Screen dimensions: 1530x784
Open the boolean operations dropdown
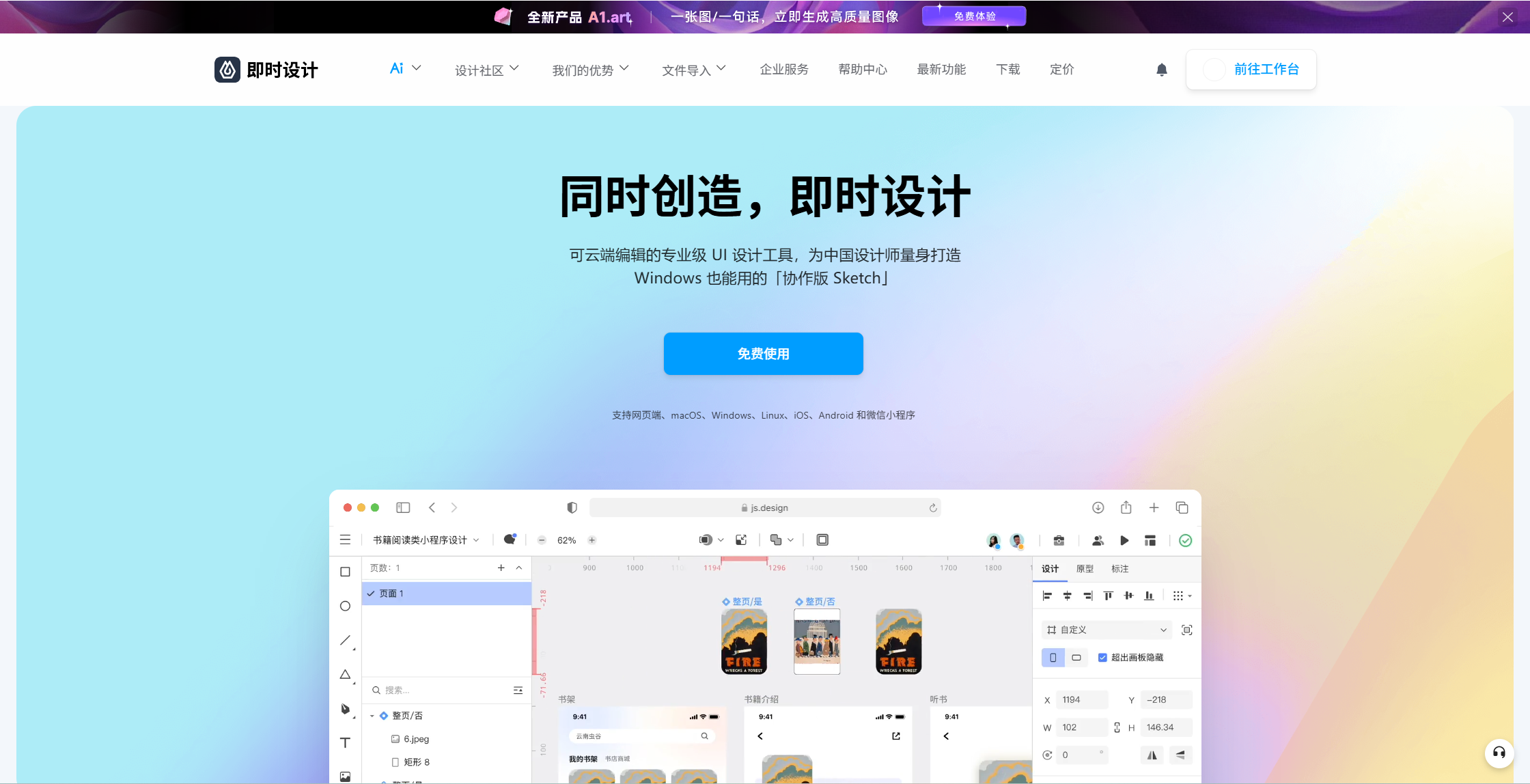[x=782, y=540]
